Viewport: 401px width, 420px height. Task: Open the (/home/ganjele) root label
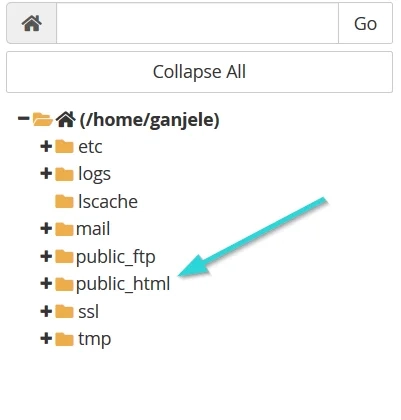tap(149, 120)
